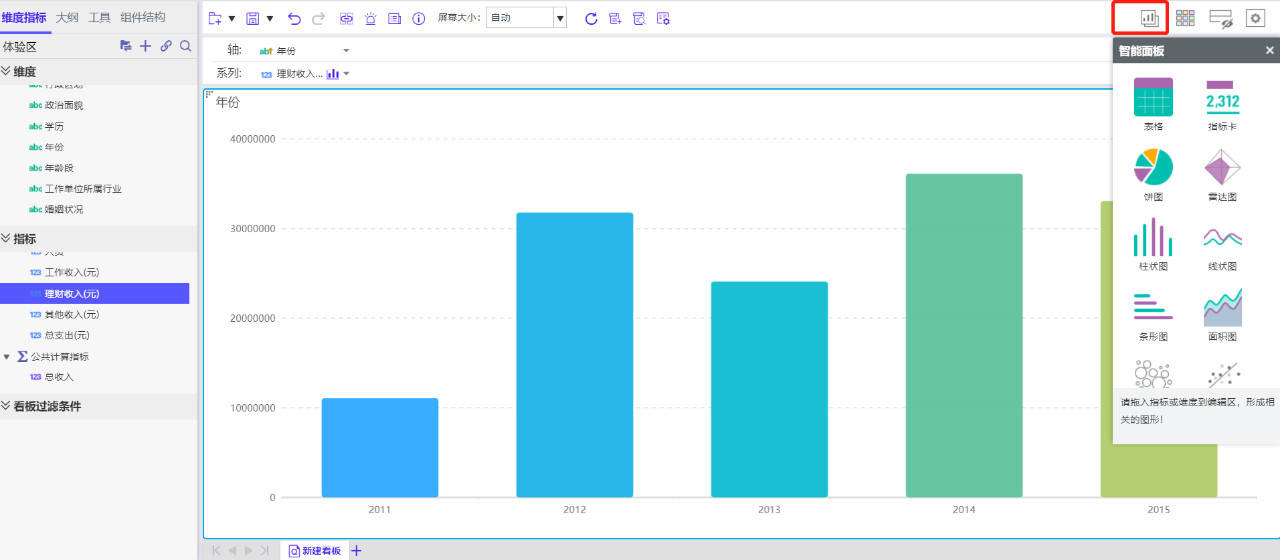Viewport: 1280px width, 560px height.
Task: Switch to the 大纲 tab
Action: [x=67, y=17]
